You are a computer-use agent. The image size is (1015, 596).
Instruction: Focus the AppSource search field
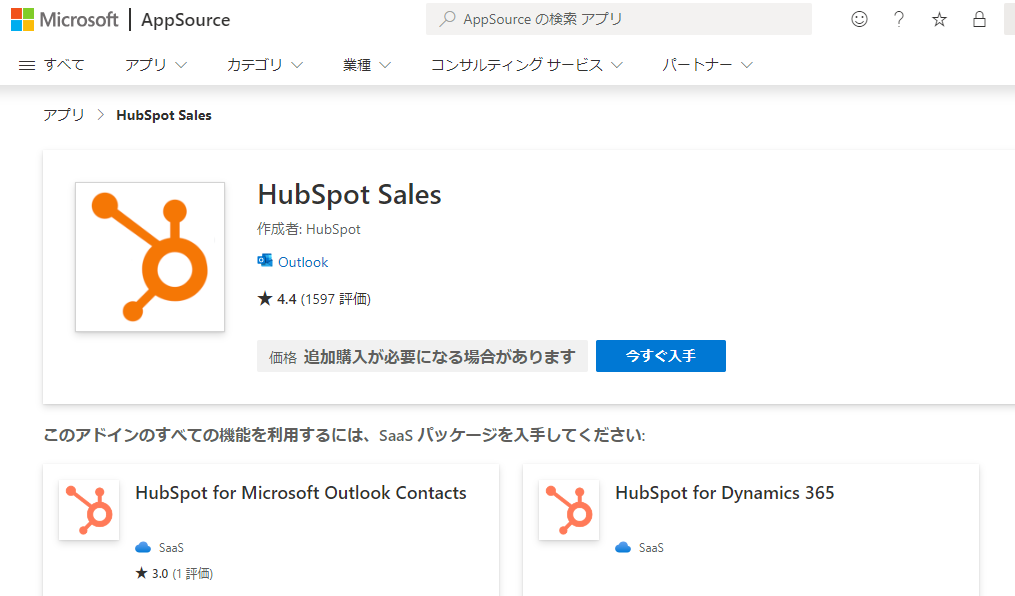pyautogui.click(x=618, y=19)
